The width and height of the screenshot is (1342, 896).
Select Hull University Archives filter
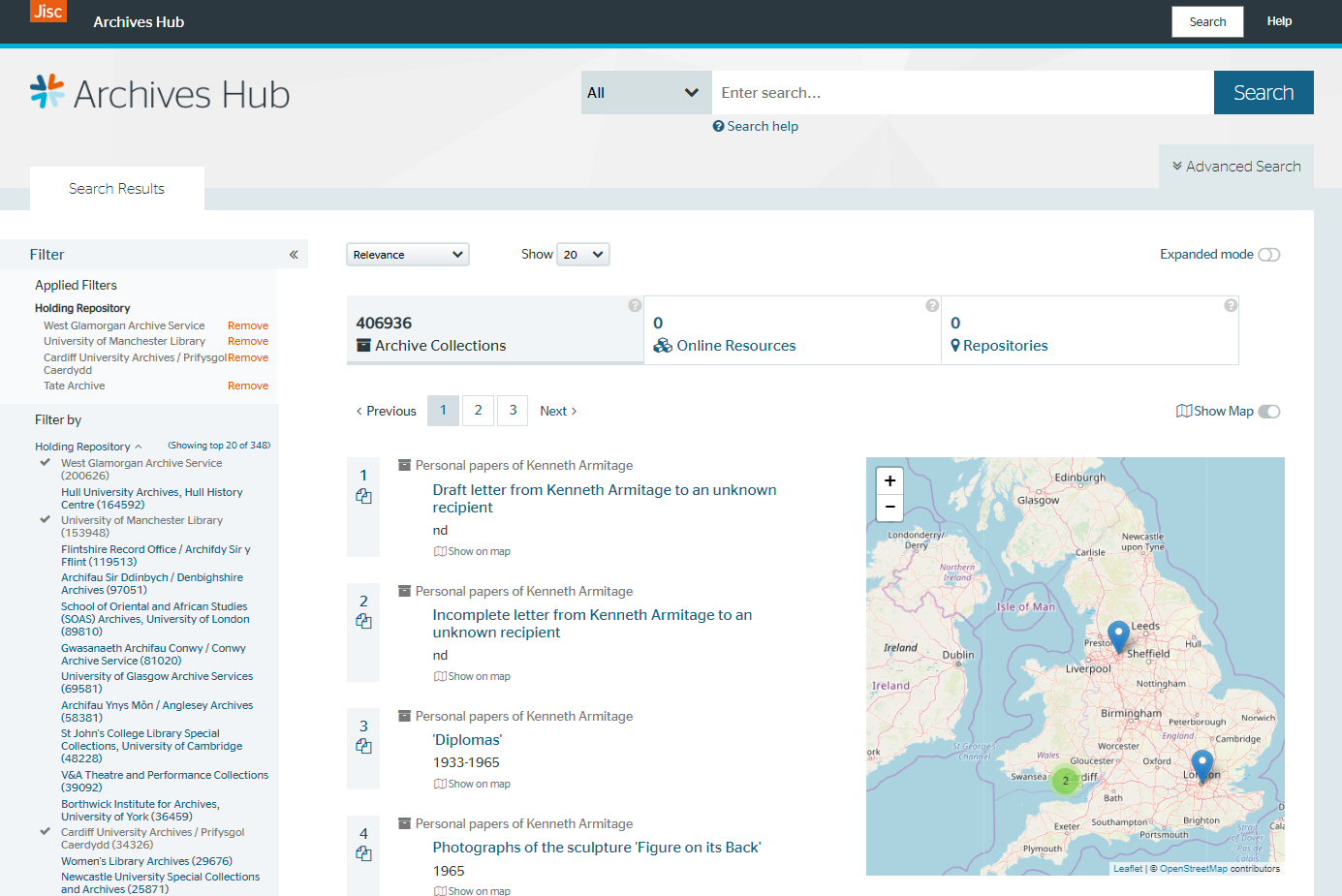pyautogui.click(x=151, y=498)
